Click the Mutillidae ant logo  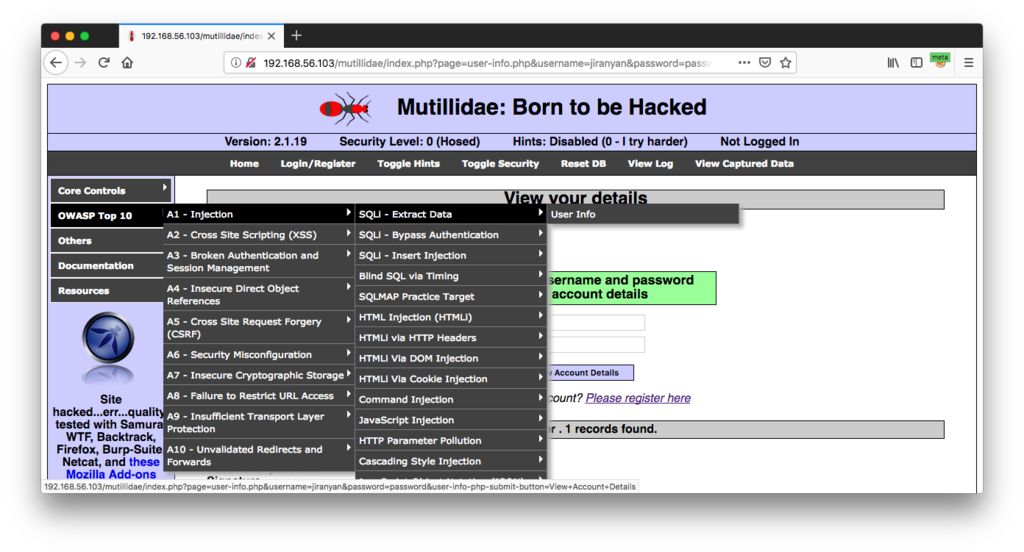345,108
